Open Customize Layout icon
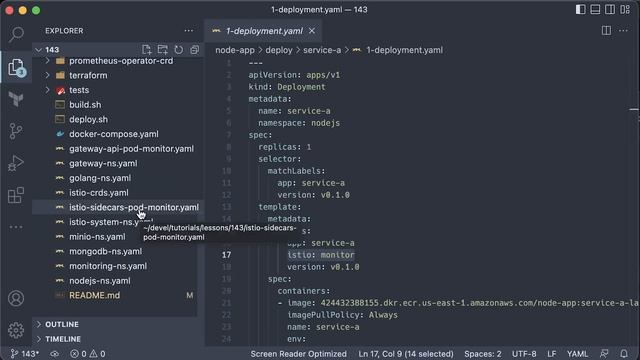 click(x=625, y=9)
